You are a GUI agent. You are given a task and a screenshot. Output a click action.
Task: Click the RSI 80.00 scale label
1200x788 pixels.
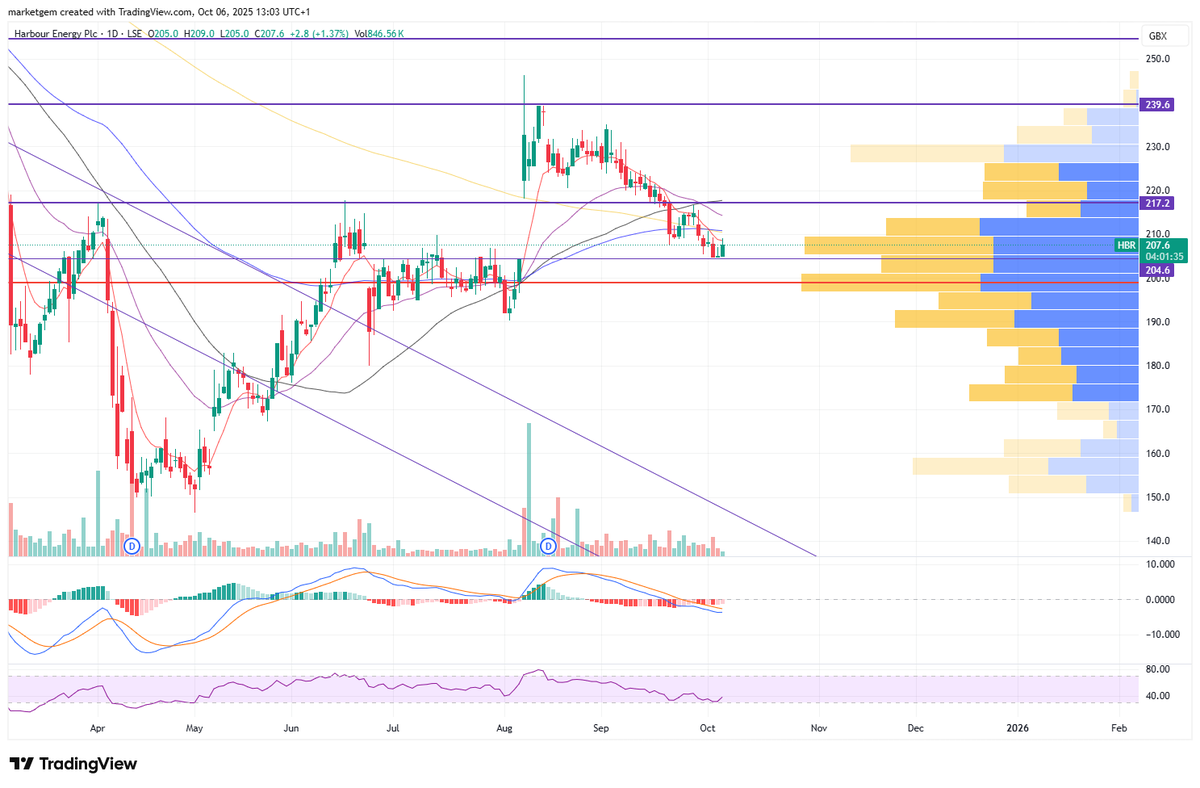[1158, 669]
